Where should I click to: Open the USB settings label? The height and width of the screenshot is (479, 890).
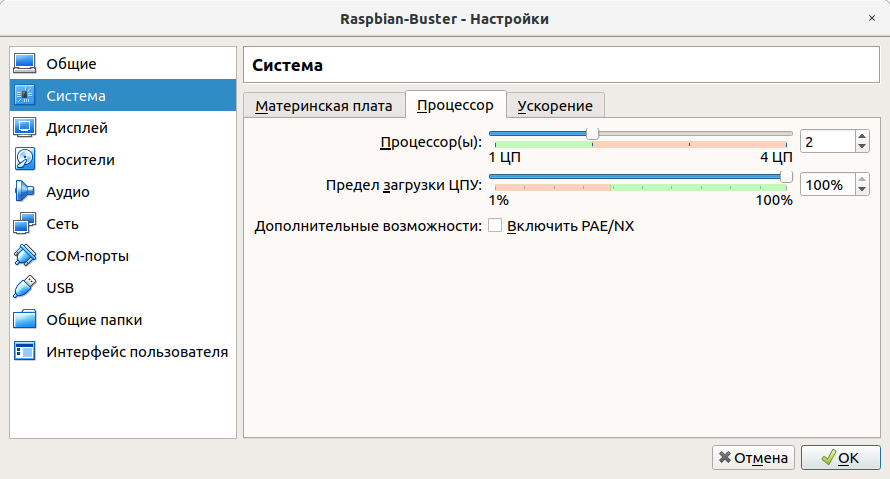pyautogui.click(x=60, y=288)
